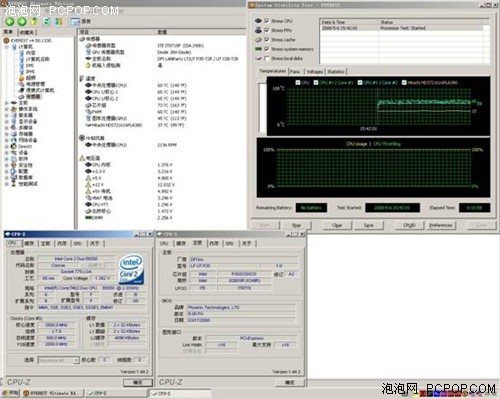
Task: Switch to the Fans tab in stability test
Action: [295, 71]
